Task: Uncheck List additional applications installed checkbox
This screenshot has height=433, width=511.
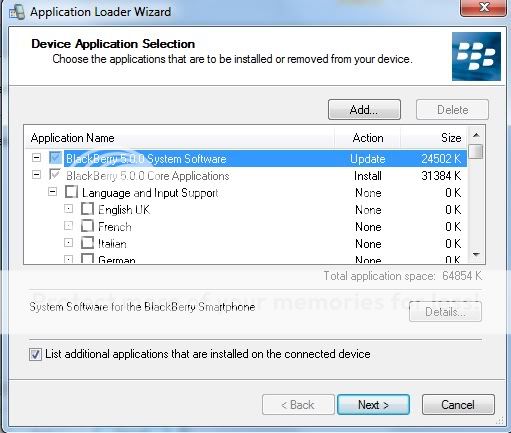Action: (35, 354)
